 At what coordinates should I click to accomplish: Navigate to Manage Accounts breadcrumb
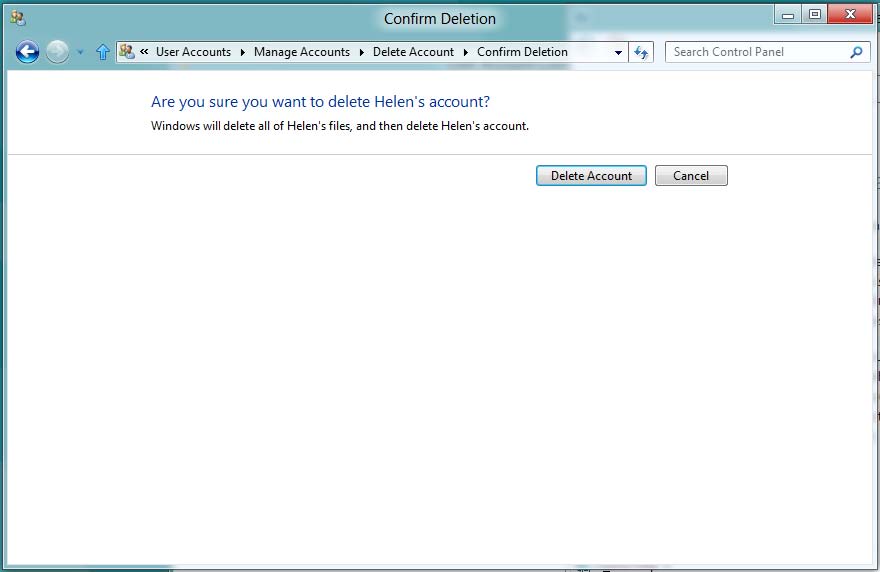pos(302,52)
